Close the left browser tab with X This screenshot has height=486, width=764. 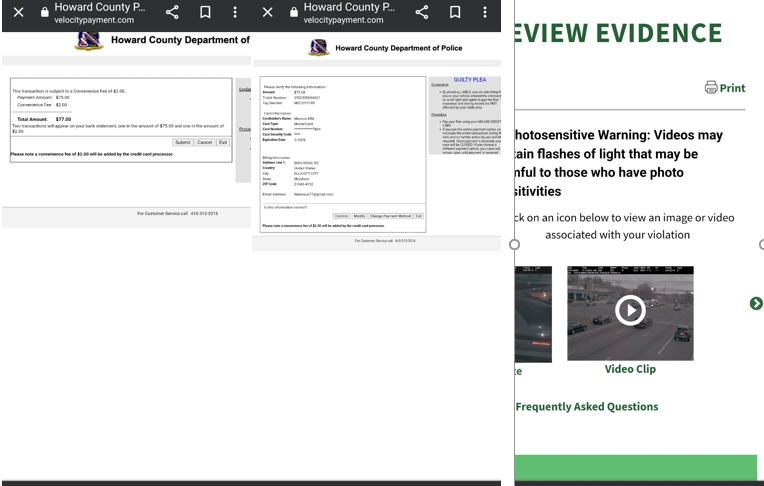[x=19, y=12]
